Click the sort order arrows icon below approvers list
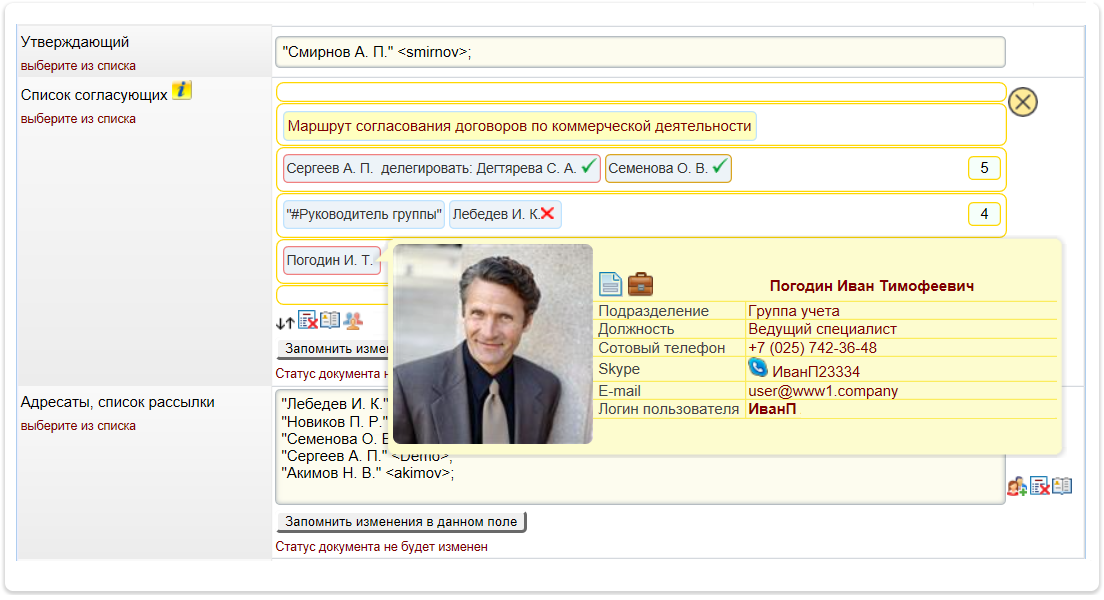Image resolution: width=1104 pixels, height=600 pixels. click(x=285, y=322)
